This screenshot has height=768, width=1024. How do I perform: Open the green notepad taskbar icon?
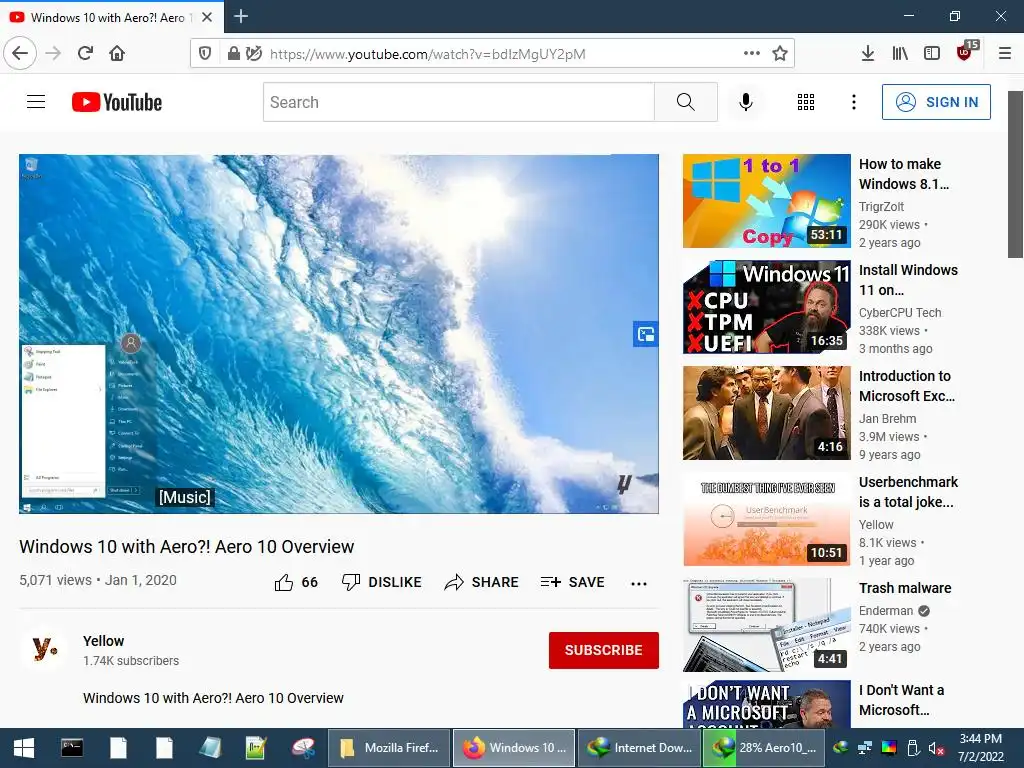pos(256,748)
